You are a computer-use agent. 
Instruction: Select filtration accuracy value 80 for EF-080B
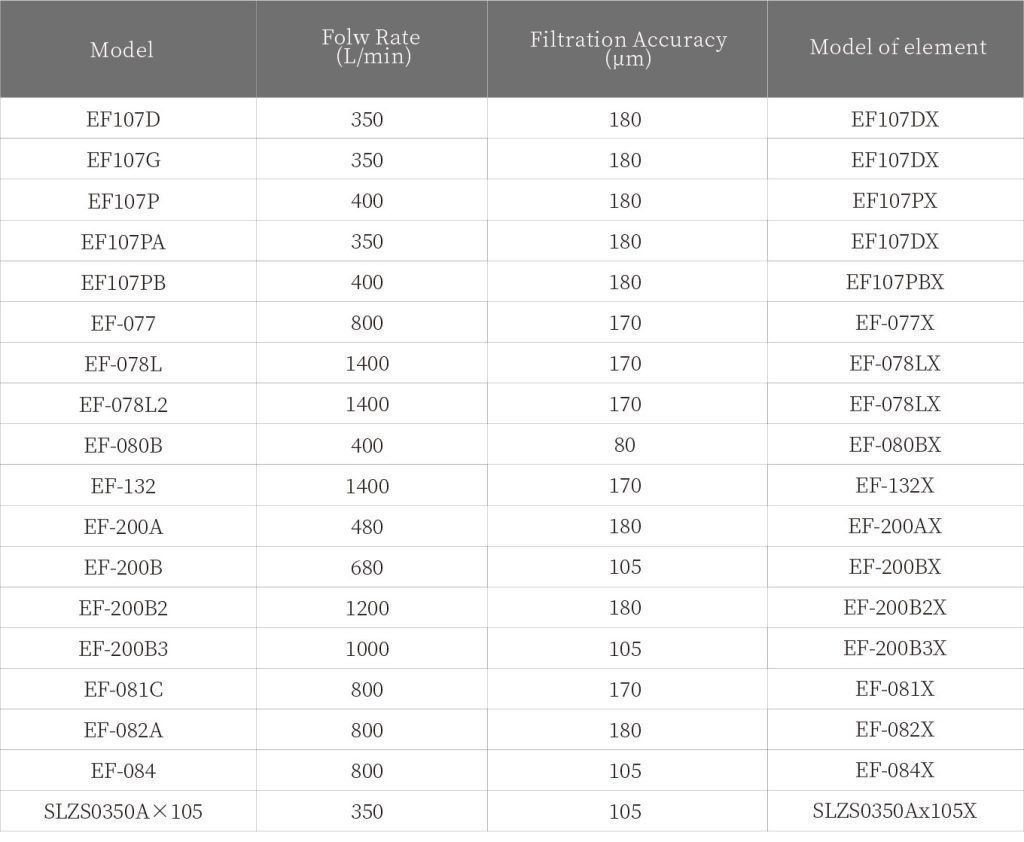pos(625,446)
